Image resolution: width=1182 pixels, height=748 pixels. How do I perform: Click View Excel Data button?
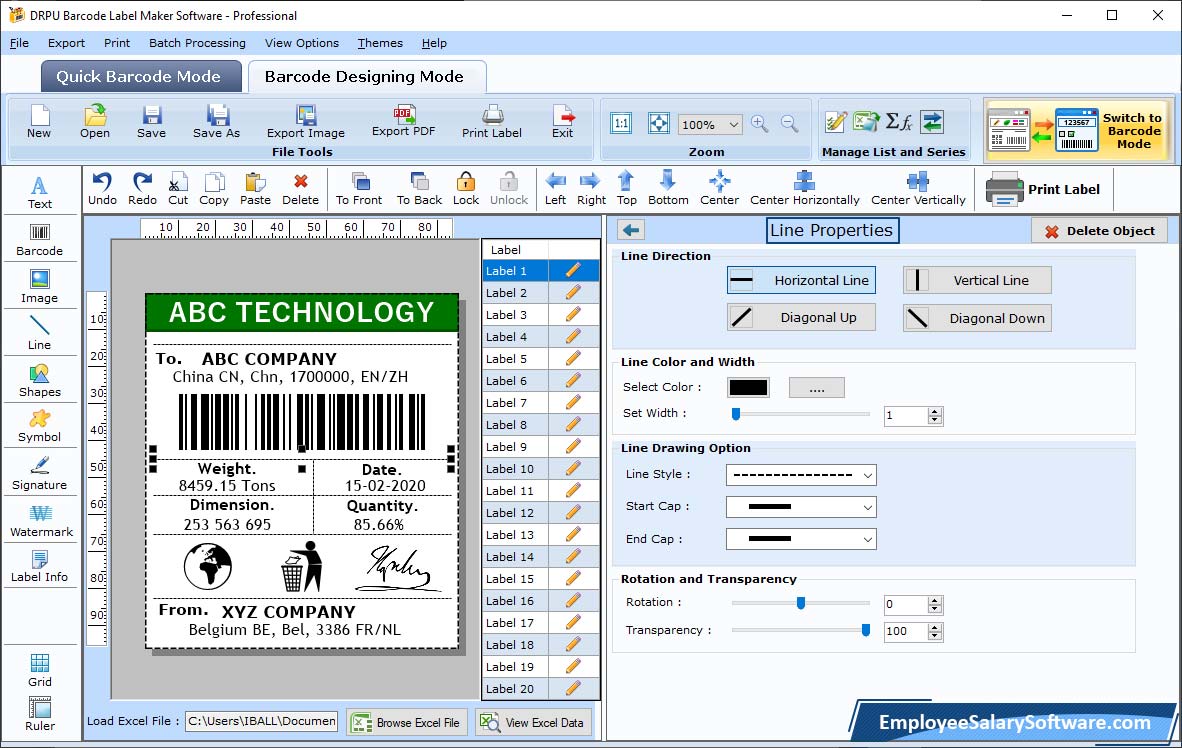[x=534, y=722]
